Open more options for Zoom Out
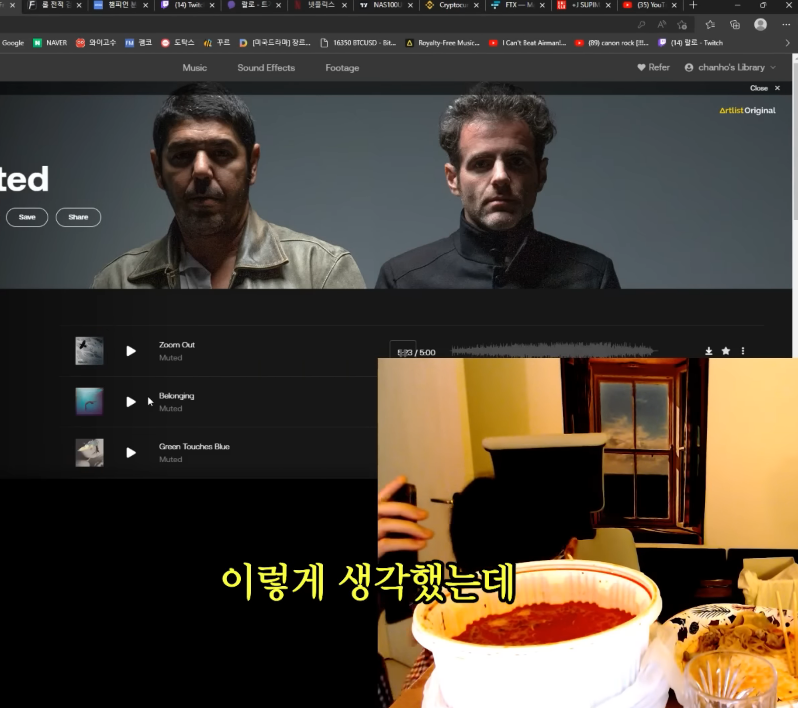 coord(743,351)
